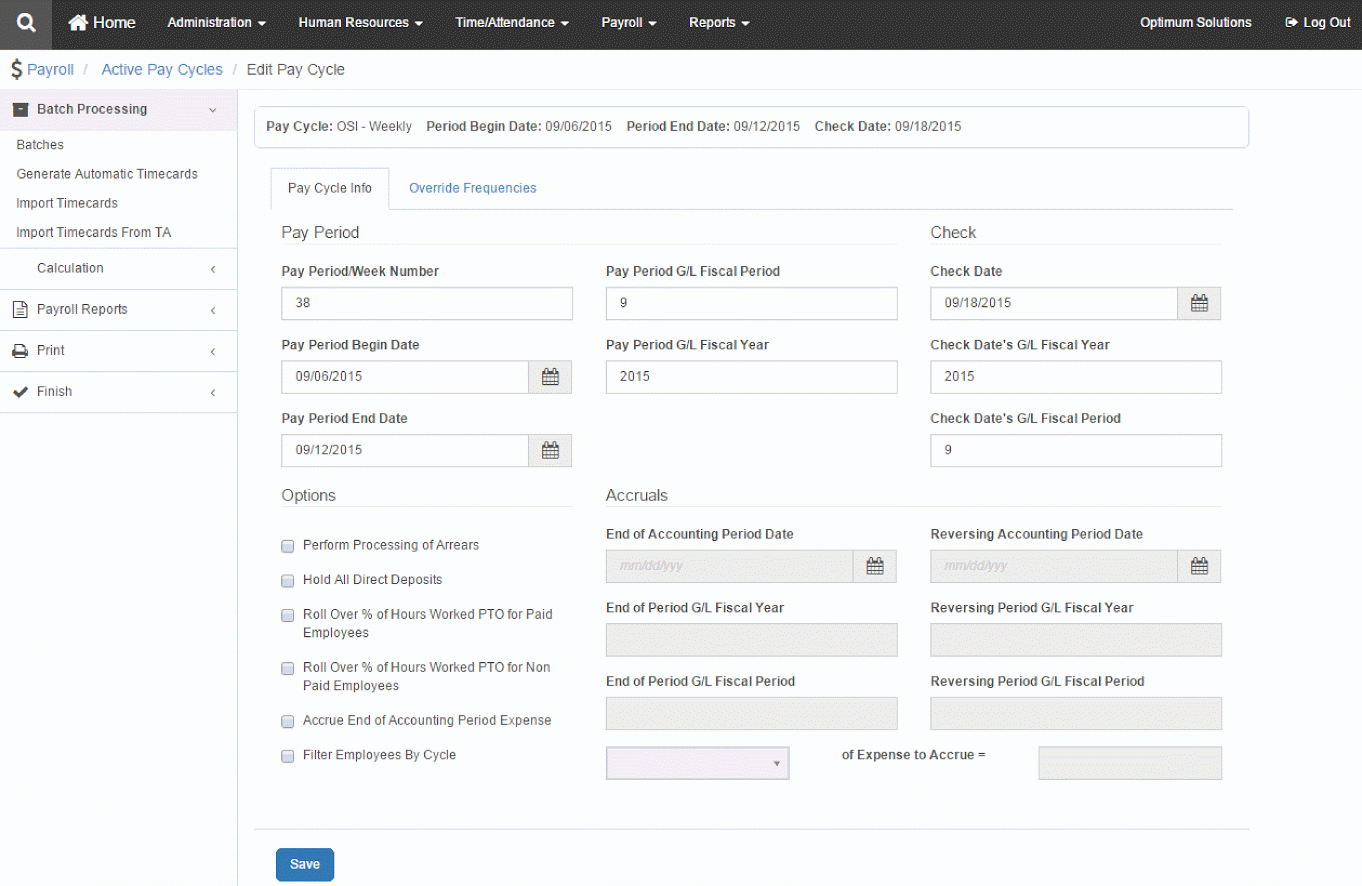Switch to the Override Frequencies tab
The height and width of the screenshot is (886, 1362).
[472, 188]
